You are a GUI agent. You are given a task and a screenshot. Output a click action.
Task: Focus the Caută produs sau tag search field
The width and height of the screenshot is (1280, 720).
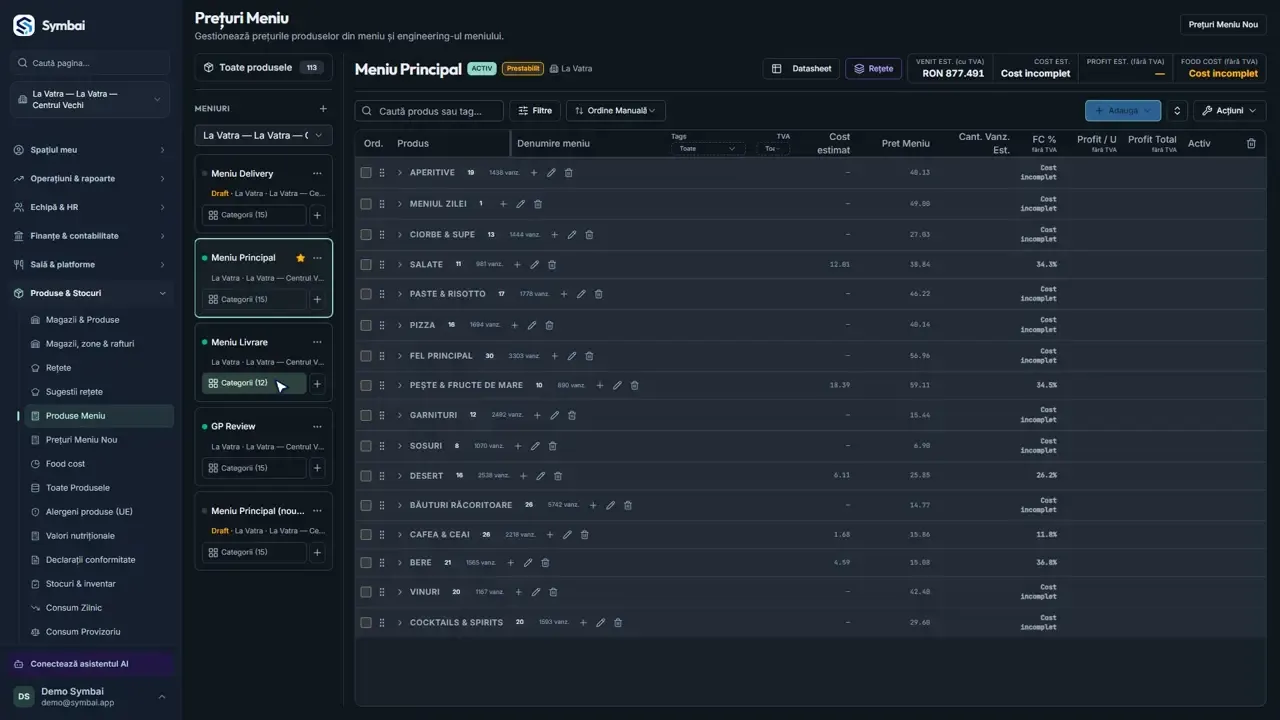point(429,111)
